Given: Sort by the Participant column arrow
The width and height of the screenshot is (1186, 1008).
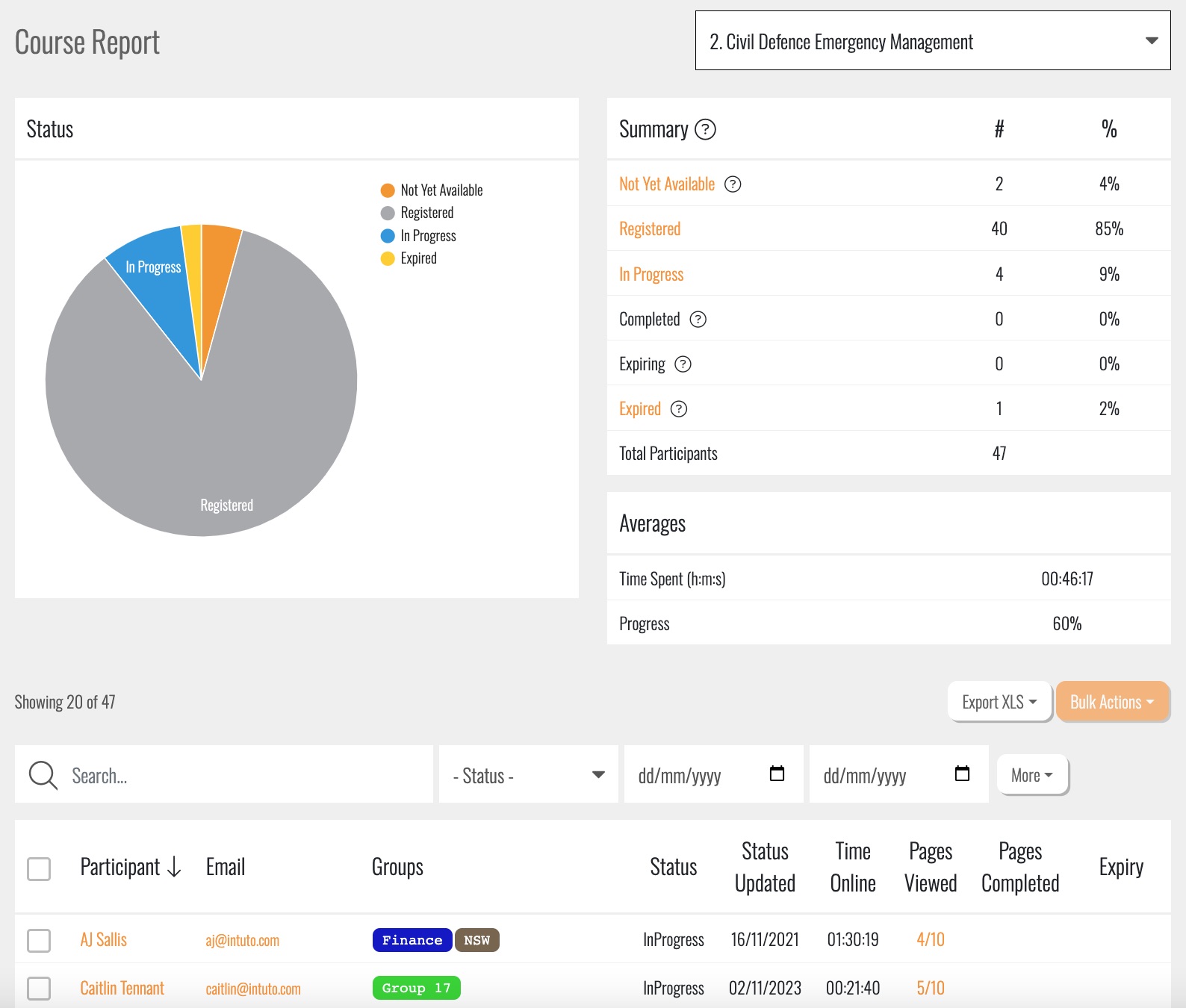Looking at the screenshot, I should click(x=175, y=867).
